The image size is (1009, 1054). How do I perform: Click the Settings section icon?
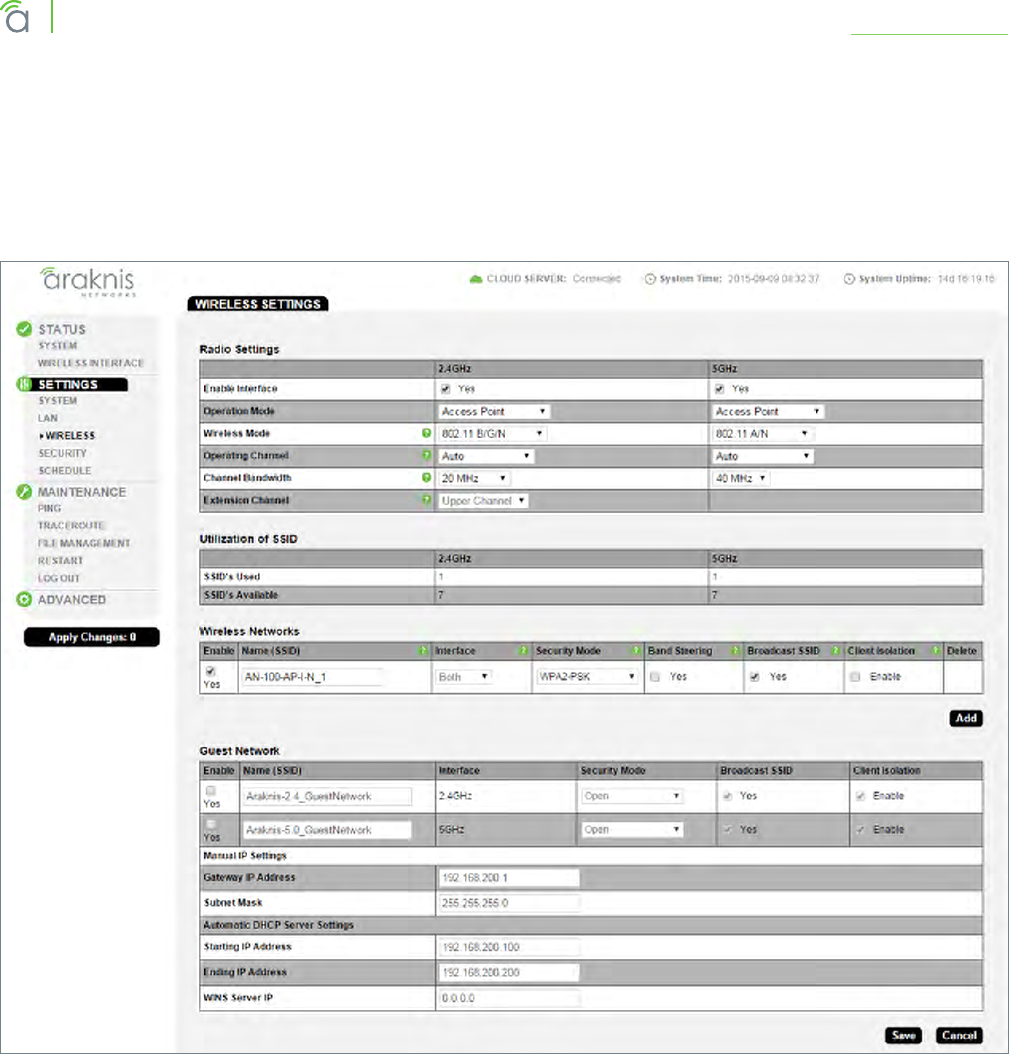pos(24,384)
